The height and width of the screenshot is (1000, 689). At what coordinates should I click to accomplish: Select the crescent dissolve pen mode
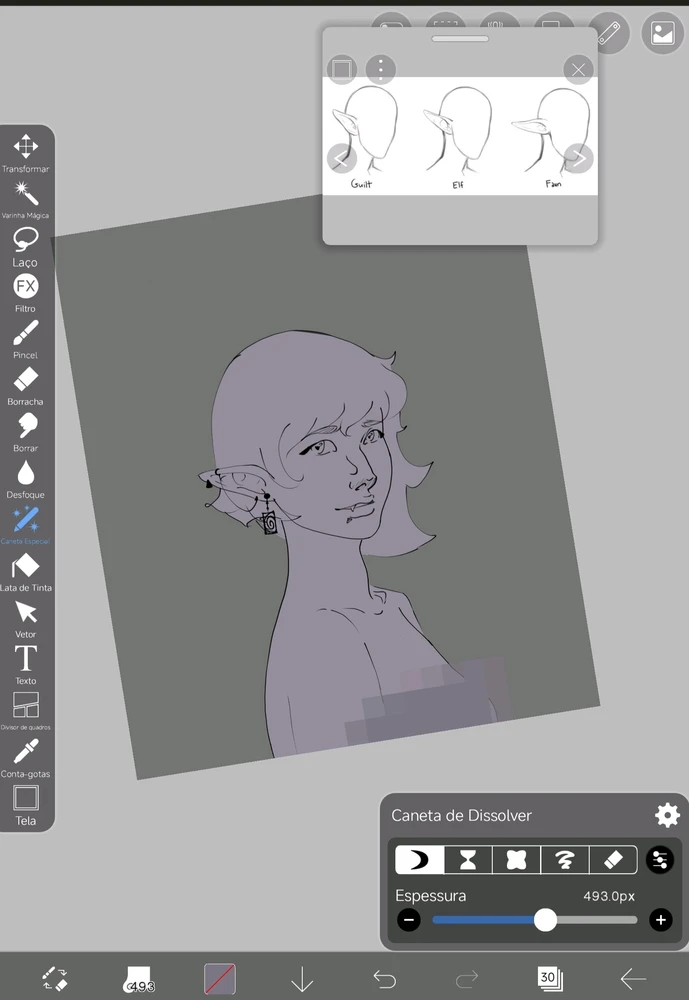[419, 860]
